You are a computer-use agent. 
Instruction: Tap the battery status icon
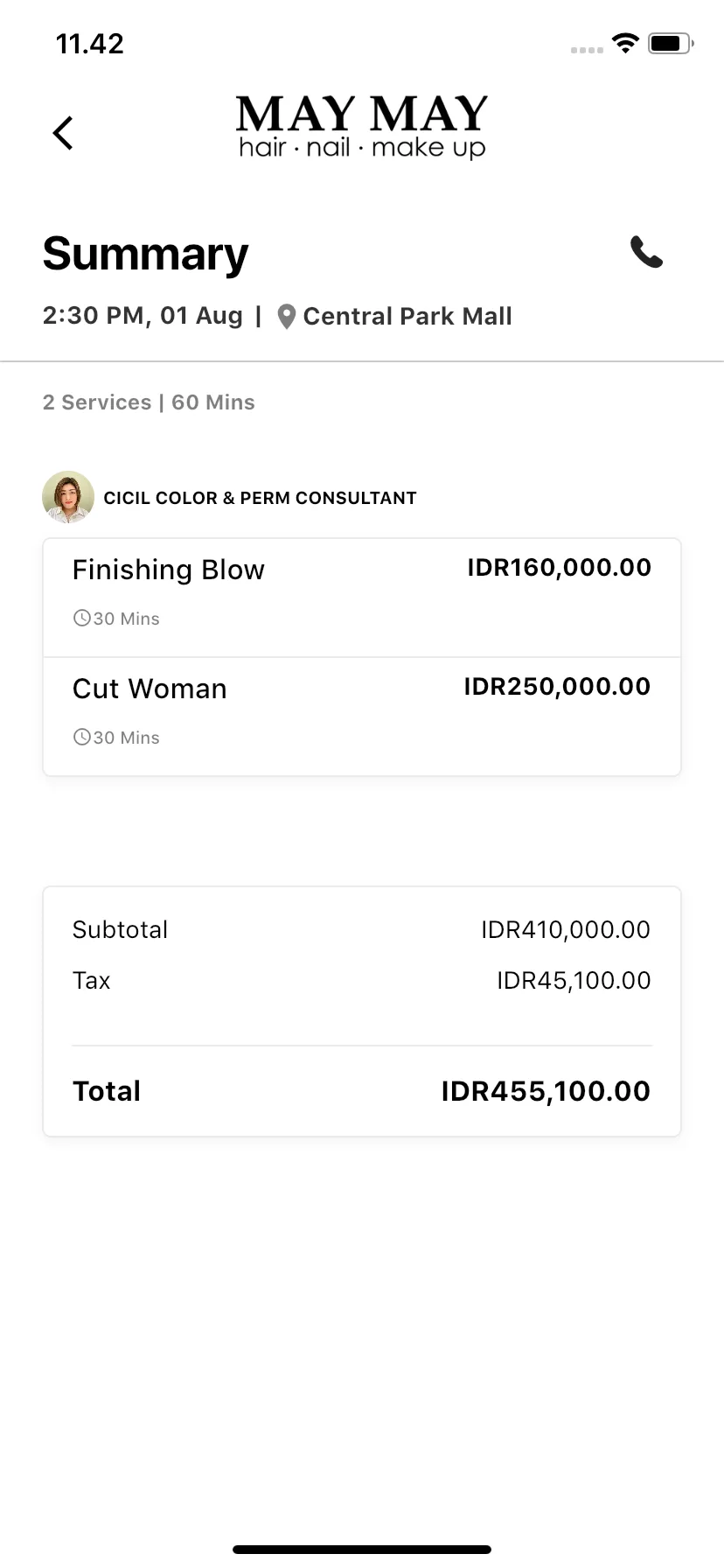[x=671, y=43]
